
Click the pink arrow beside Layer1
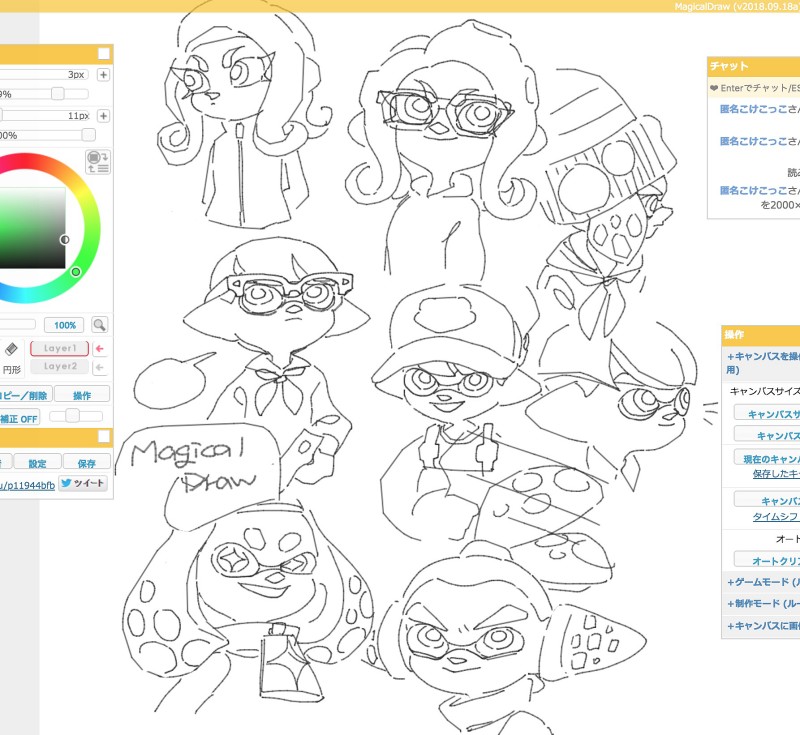(x=100, y=349)
